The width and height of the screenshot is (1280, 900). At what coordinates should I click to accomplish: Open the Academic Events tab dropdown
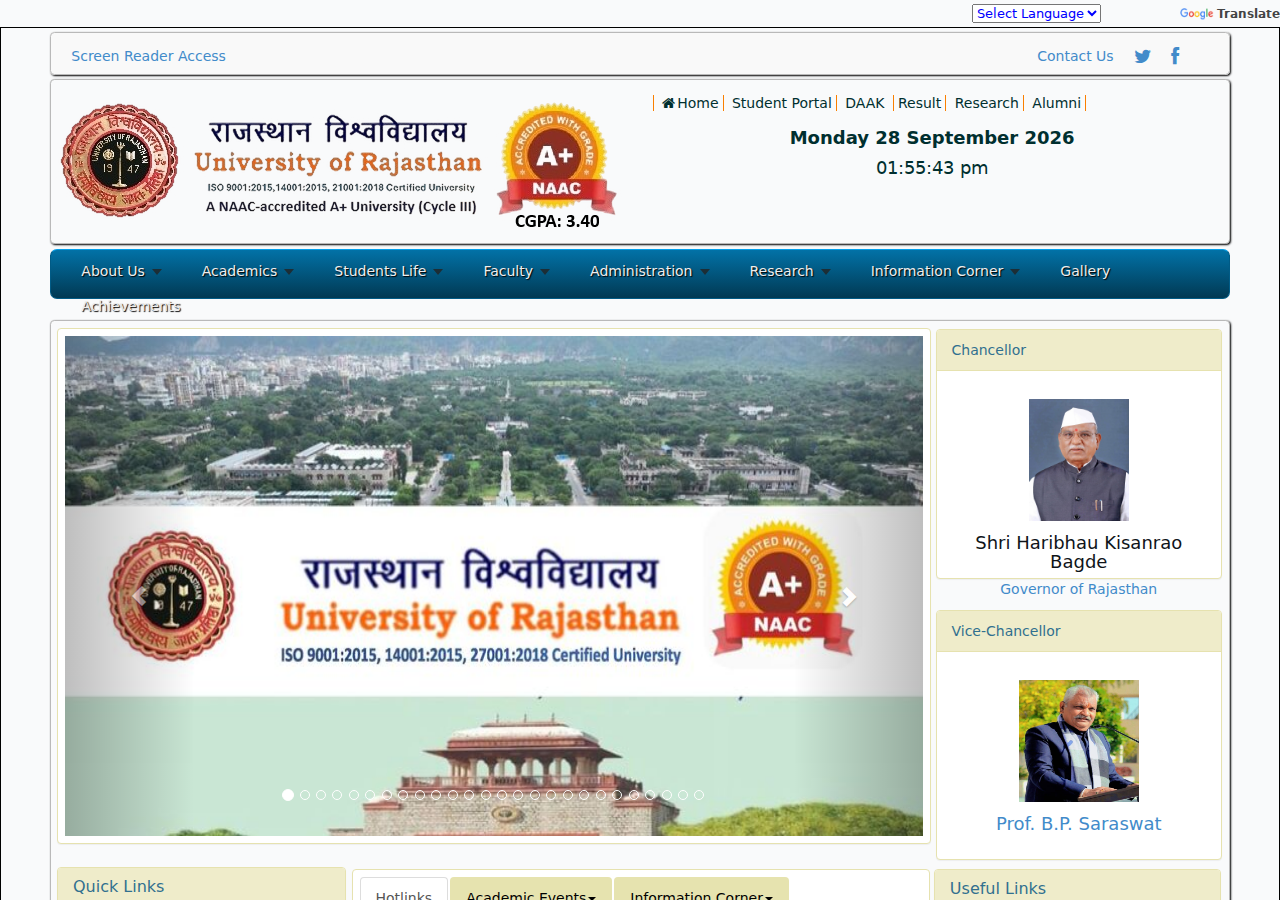[531, 890]
